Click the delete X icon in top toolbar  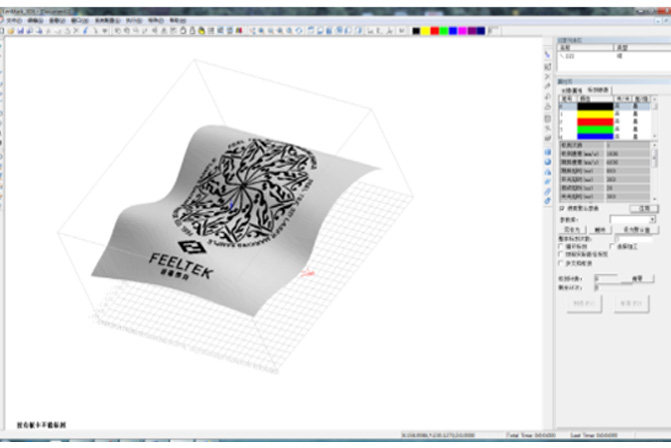[76, 31]
